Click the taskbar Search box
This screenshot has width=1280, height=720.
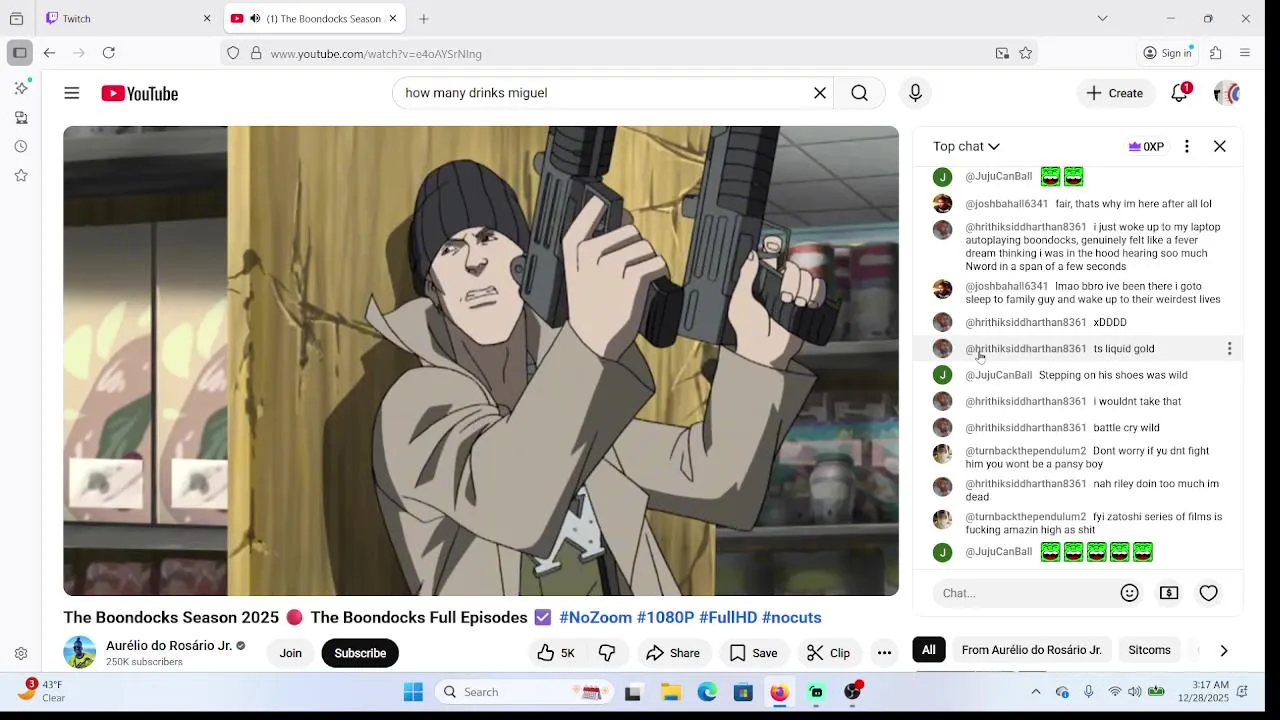coord(523,692)
